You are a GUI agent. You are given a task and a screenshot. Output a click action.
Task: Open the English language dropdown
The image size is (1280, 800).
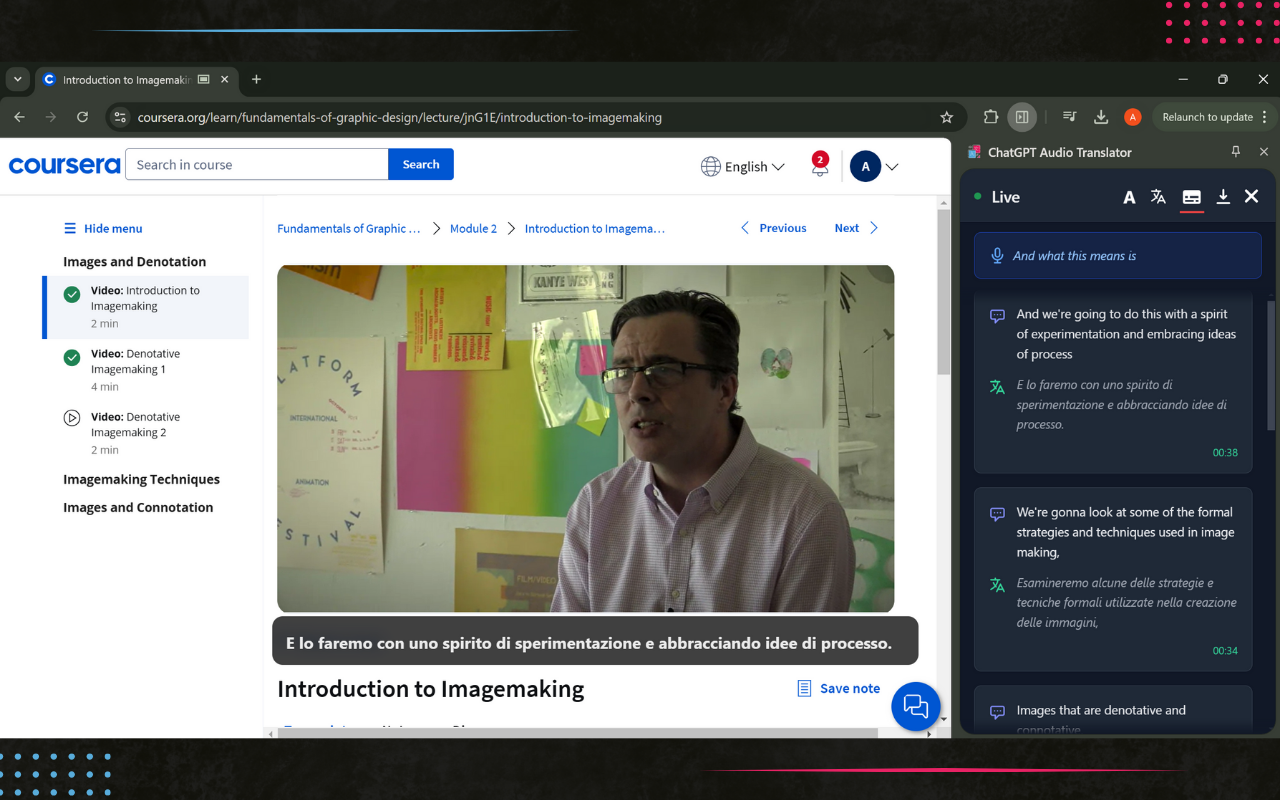pyautogui.click(x=743, y=167)
